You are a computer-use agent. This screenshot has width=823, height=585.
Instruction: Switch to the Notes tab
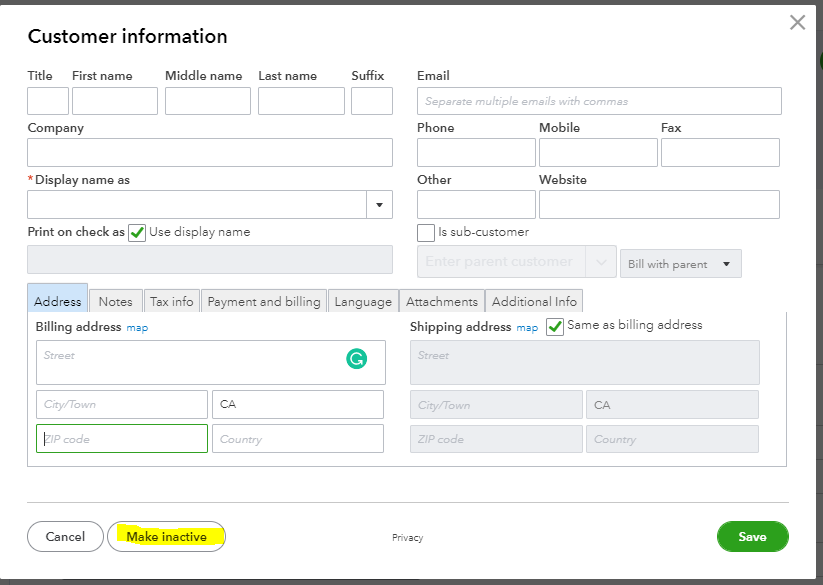[x=115, y=301]
